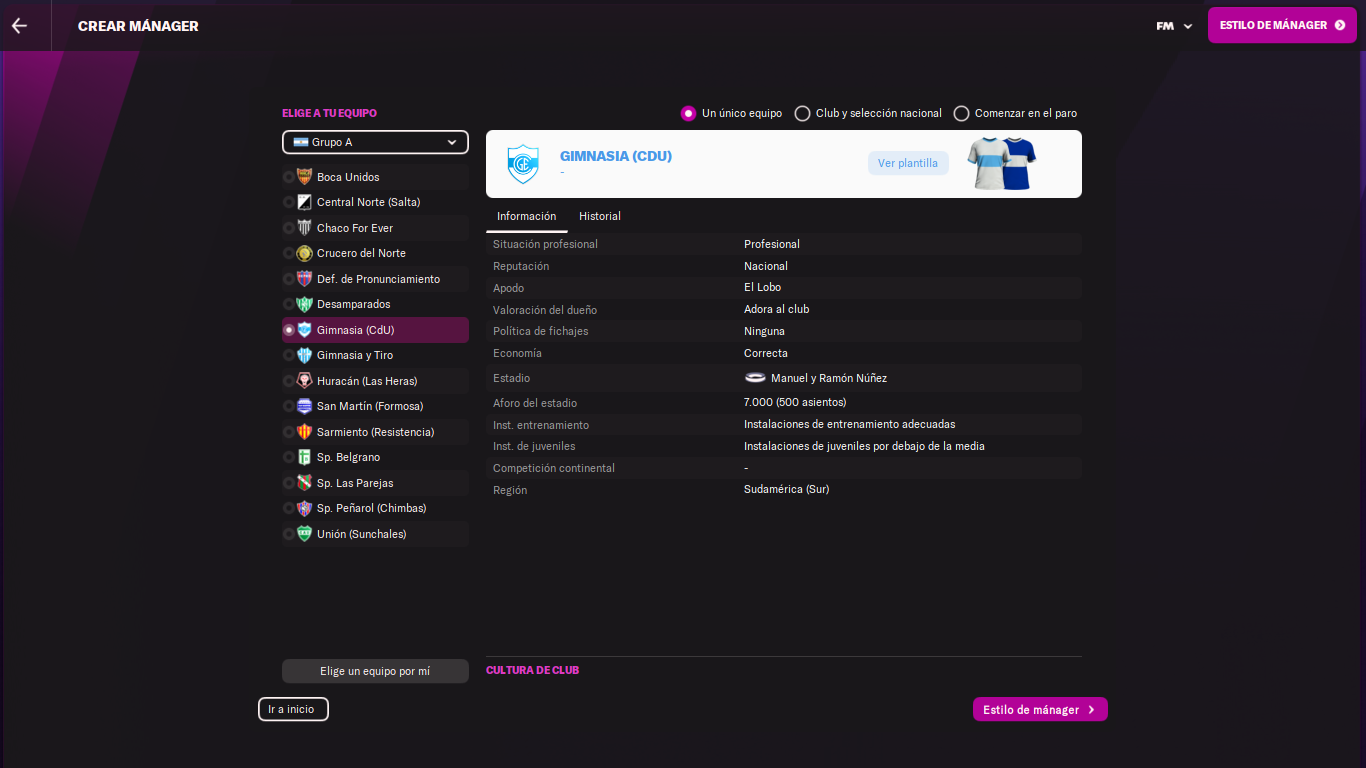1366x768 pixels.
Task: Click Ver plantilla button
Action: tap(908, 163)
